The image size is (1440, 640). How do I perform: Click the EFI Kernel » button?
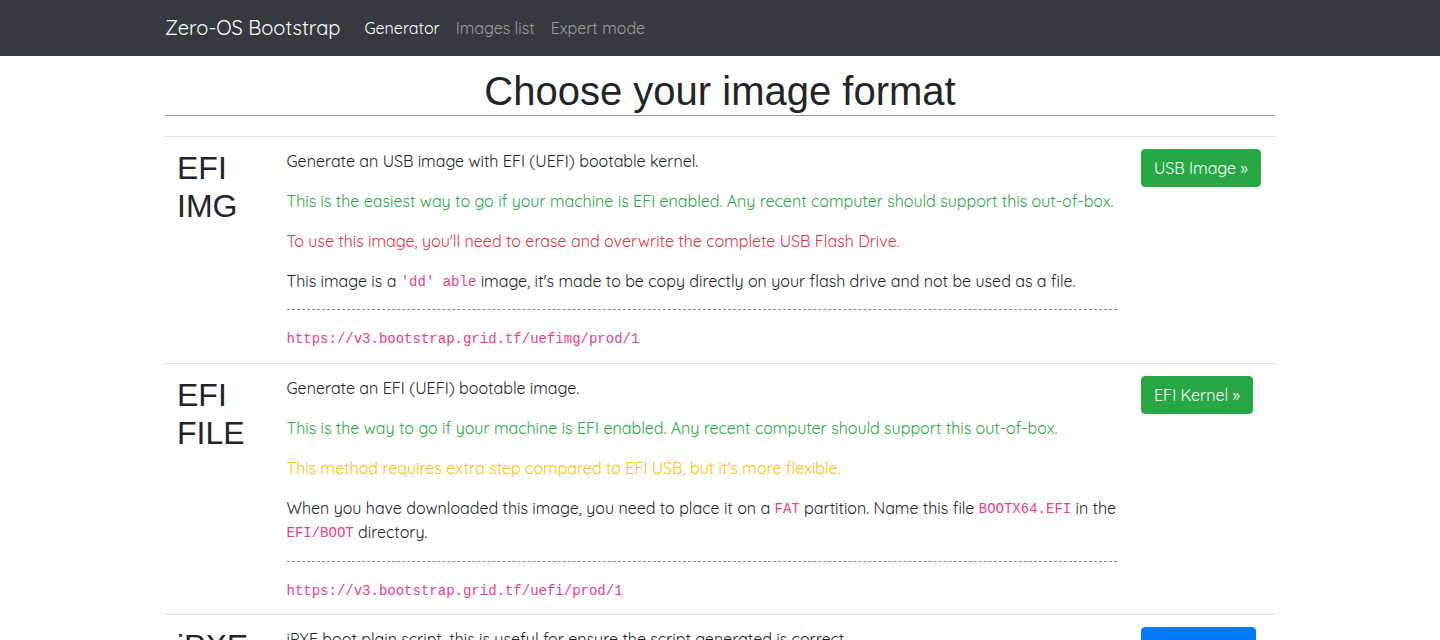(x=1197, y=395)
